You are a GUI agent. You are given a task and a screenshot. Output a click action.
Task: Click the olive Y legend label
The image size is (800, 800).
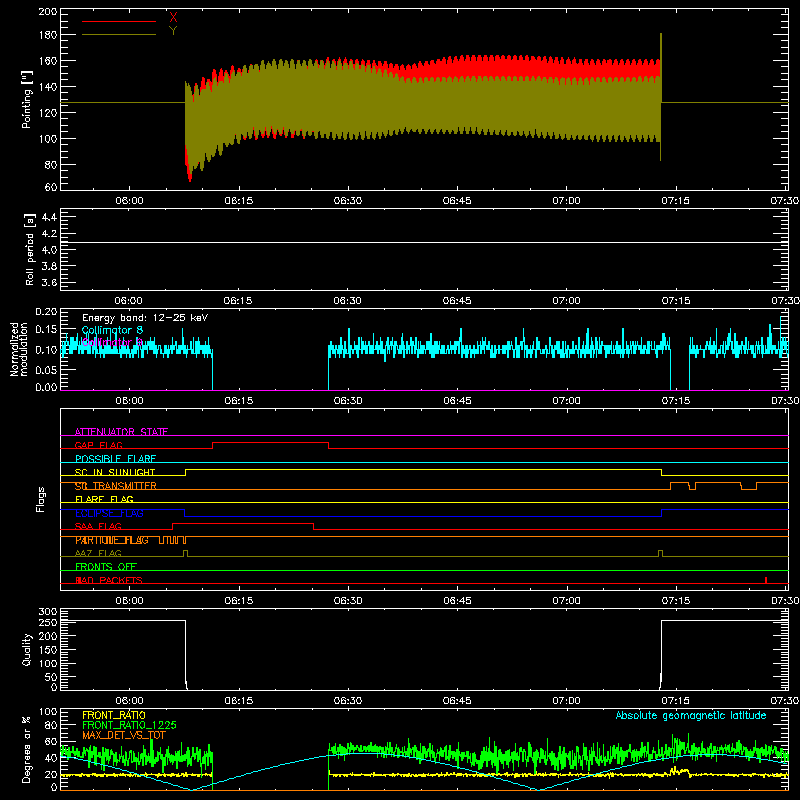tap(173, 31)
